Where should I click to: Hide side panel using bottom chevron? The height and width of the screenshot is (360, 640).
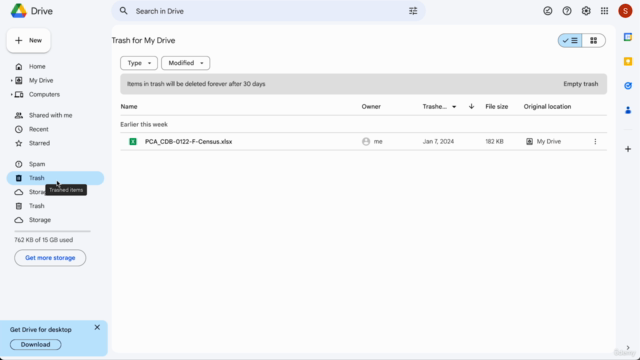click(x=628, y=348)
